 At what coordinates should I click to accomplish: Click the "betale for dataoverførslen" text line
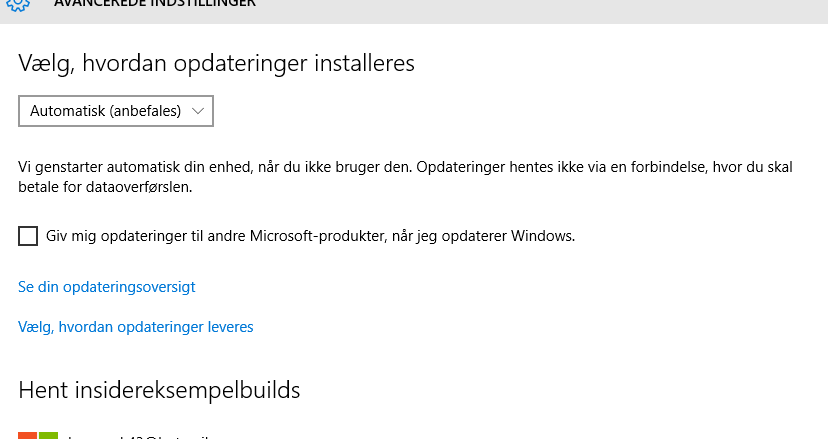(x=105, y=187)
